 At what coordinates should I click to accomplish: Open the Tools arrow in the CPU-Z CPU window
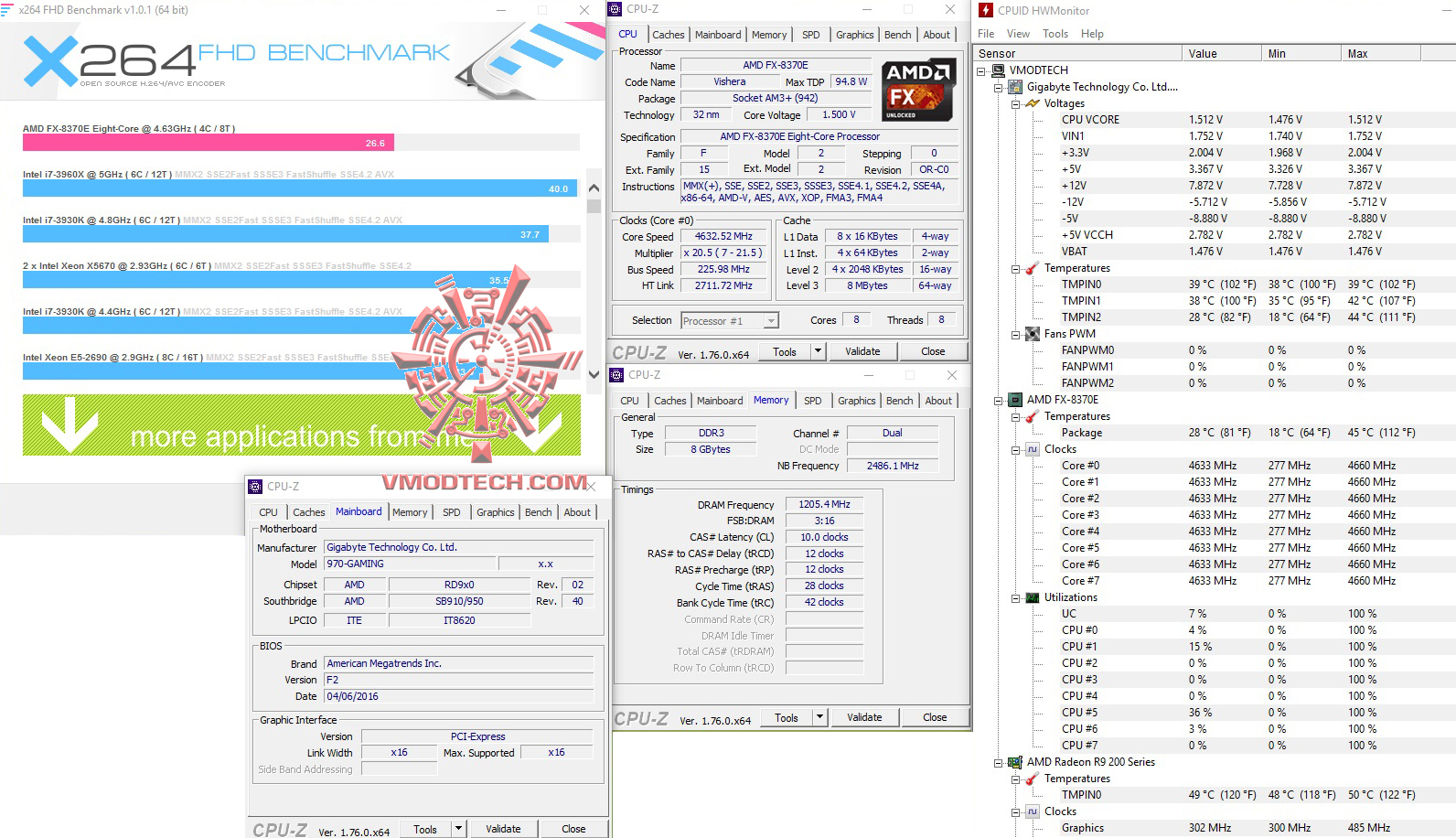pos(819,351)
